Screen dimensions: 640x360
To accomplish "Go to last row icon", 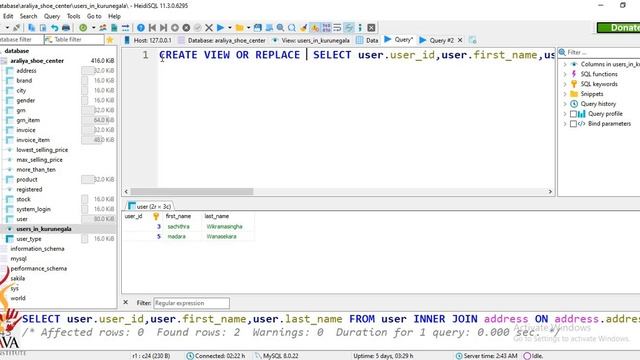I will pos(163,28).
